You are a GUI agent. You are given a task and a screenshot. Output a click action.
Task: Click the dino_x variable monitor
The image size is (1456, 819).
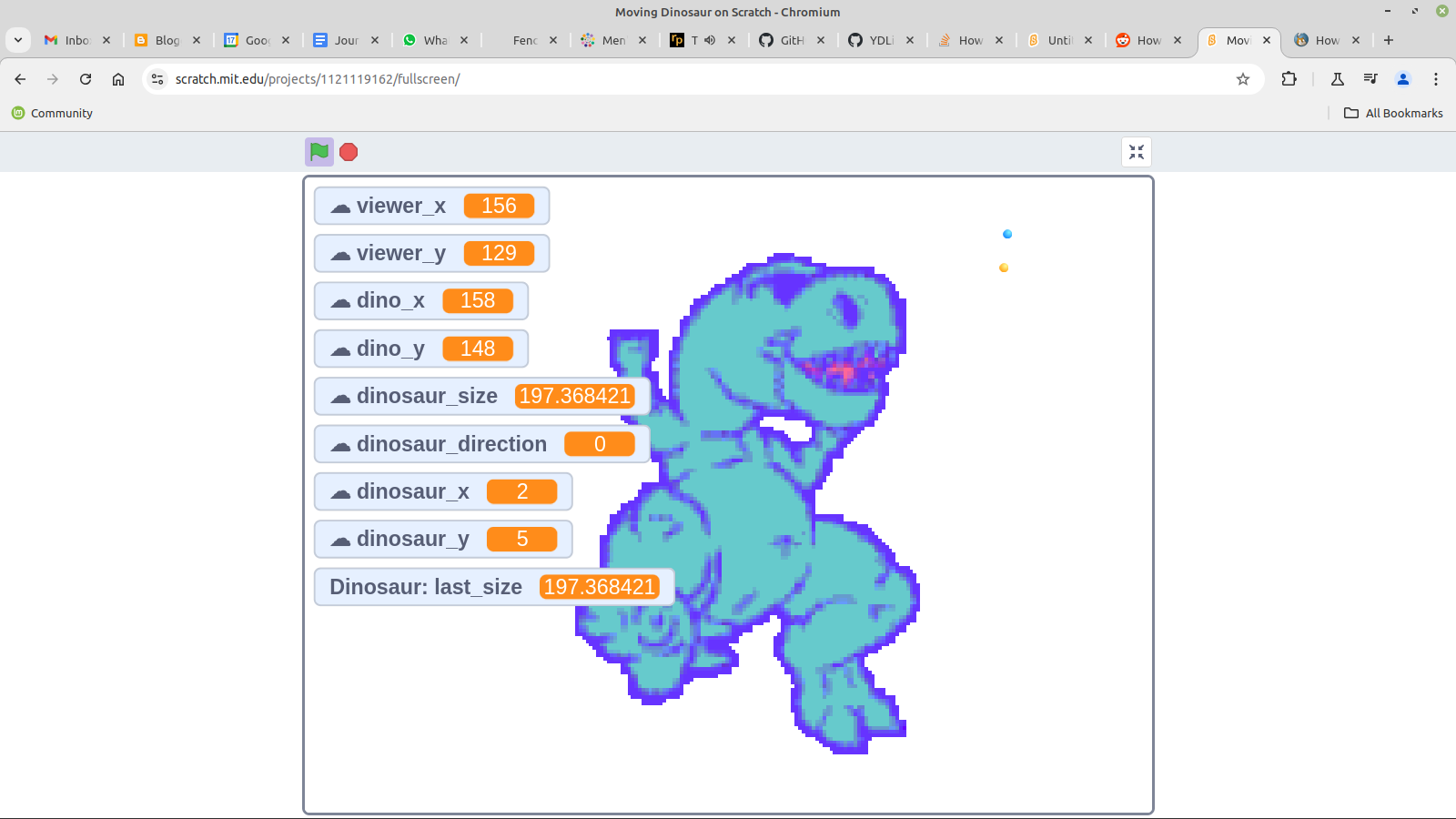coord(421,300)
